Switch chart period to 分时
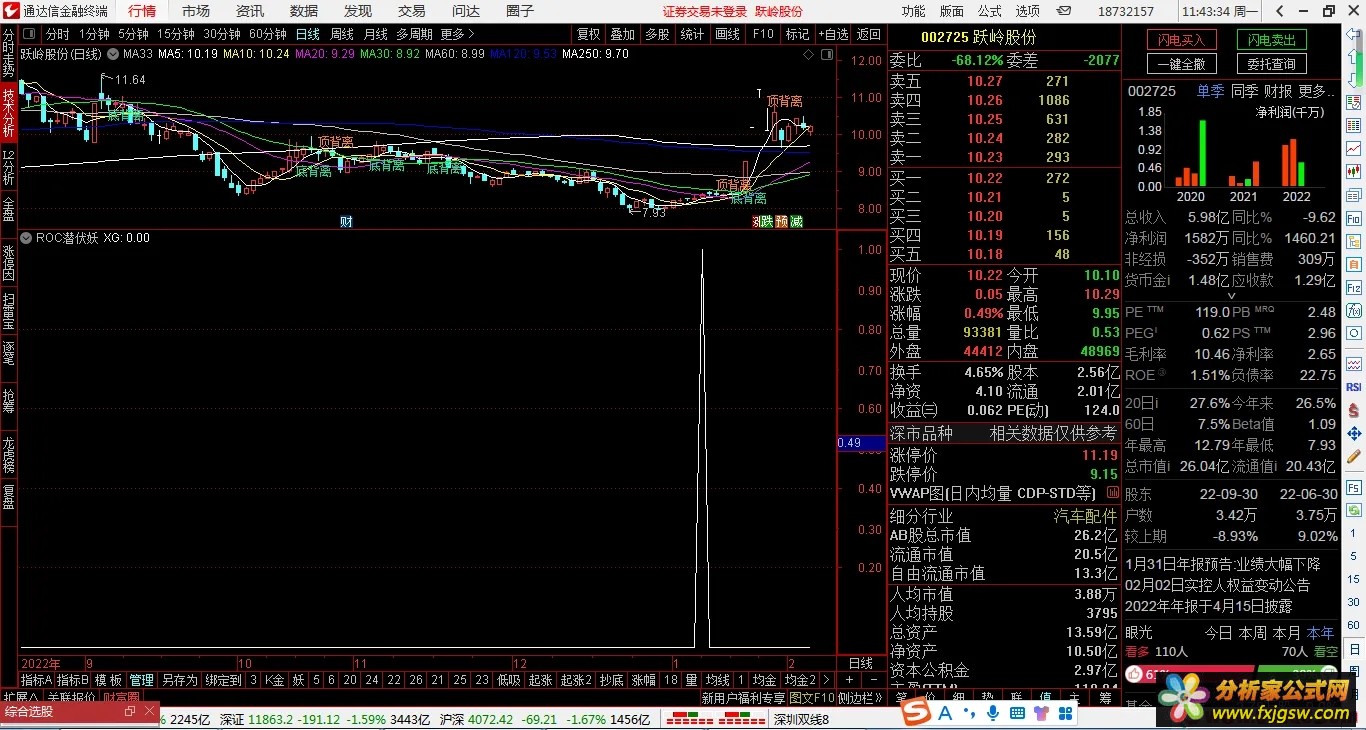This screenshot has width=1366, height=730. (x=58, y=34)
